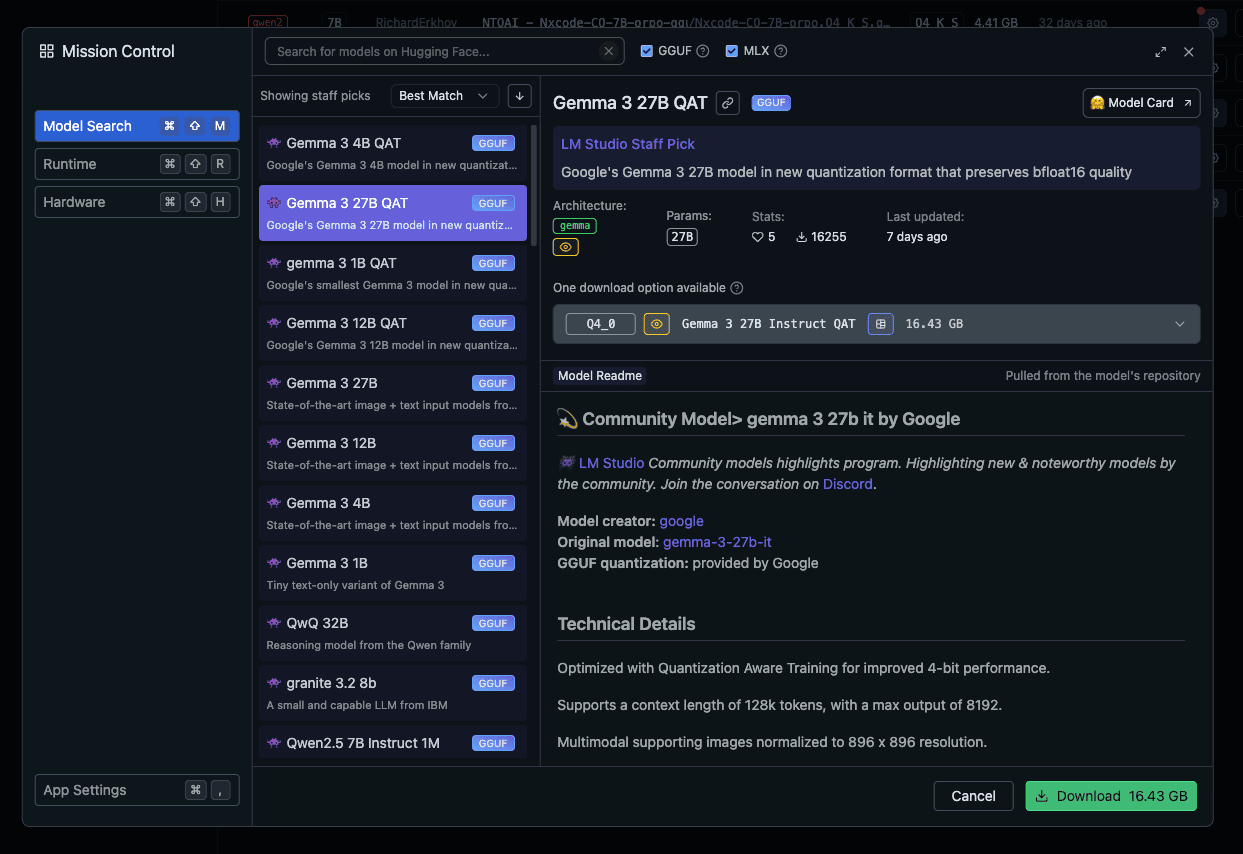Open the Model Card on Hugging Face
The width and height of the screenshot is (1243, 854).
point(1141,103)
